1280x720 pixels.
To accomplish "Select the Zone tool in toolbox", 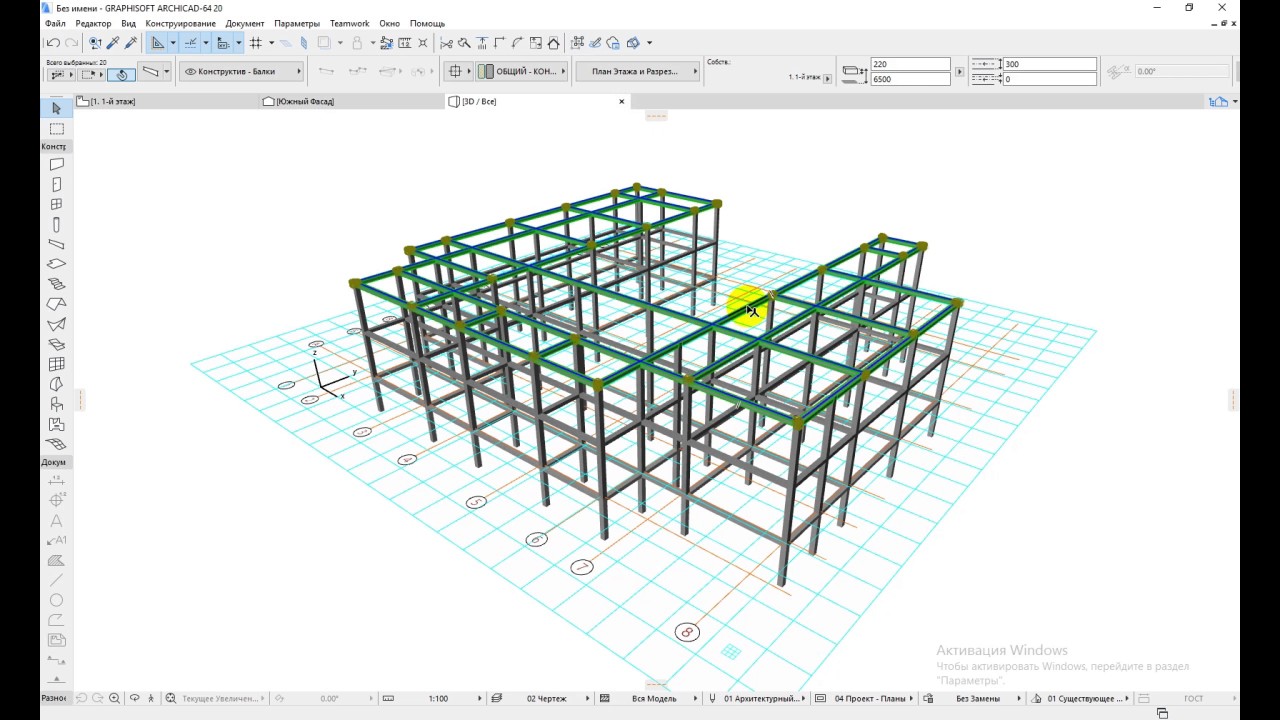I will [x=56, y=424].
